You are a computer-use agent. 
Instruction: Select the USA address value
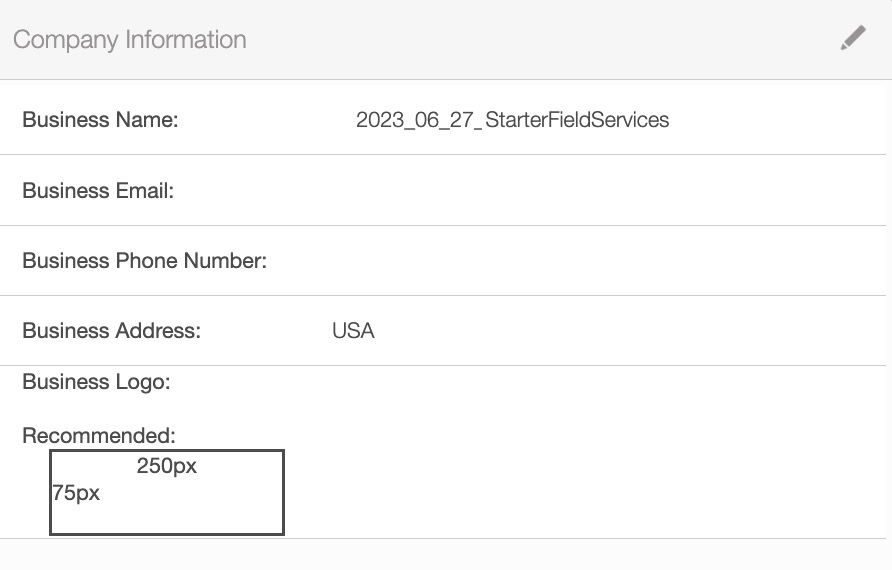pyautogui.click(x=353, y=331)
